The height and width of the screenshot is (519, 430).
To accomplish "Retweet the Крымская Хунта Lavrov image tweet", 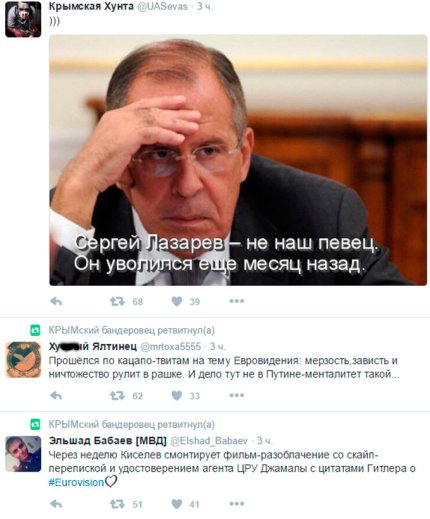I will [117, 301].
